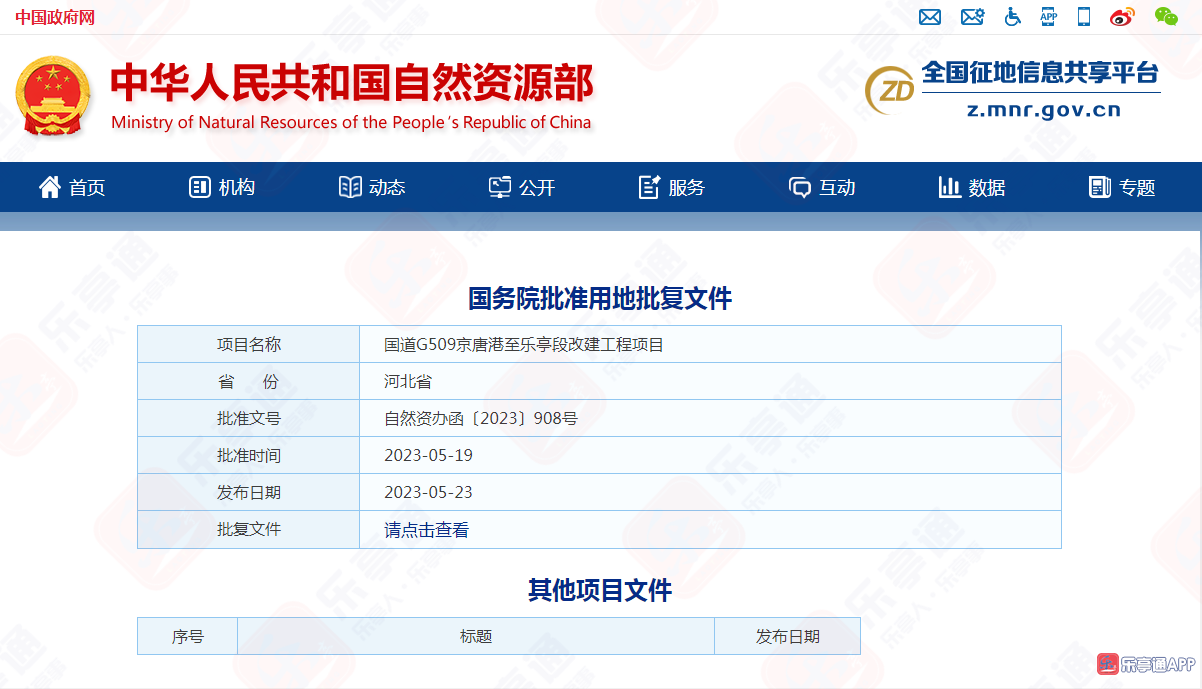The height and width of the screenshot is (689, 1202).
Task: Open the 公开 menu item
Action: coord(522,187)
